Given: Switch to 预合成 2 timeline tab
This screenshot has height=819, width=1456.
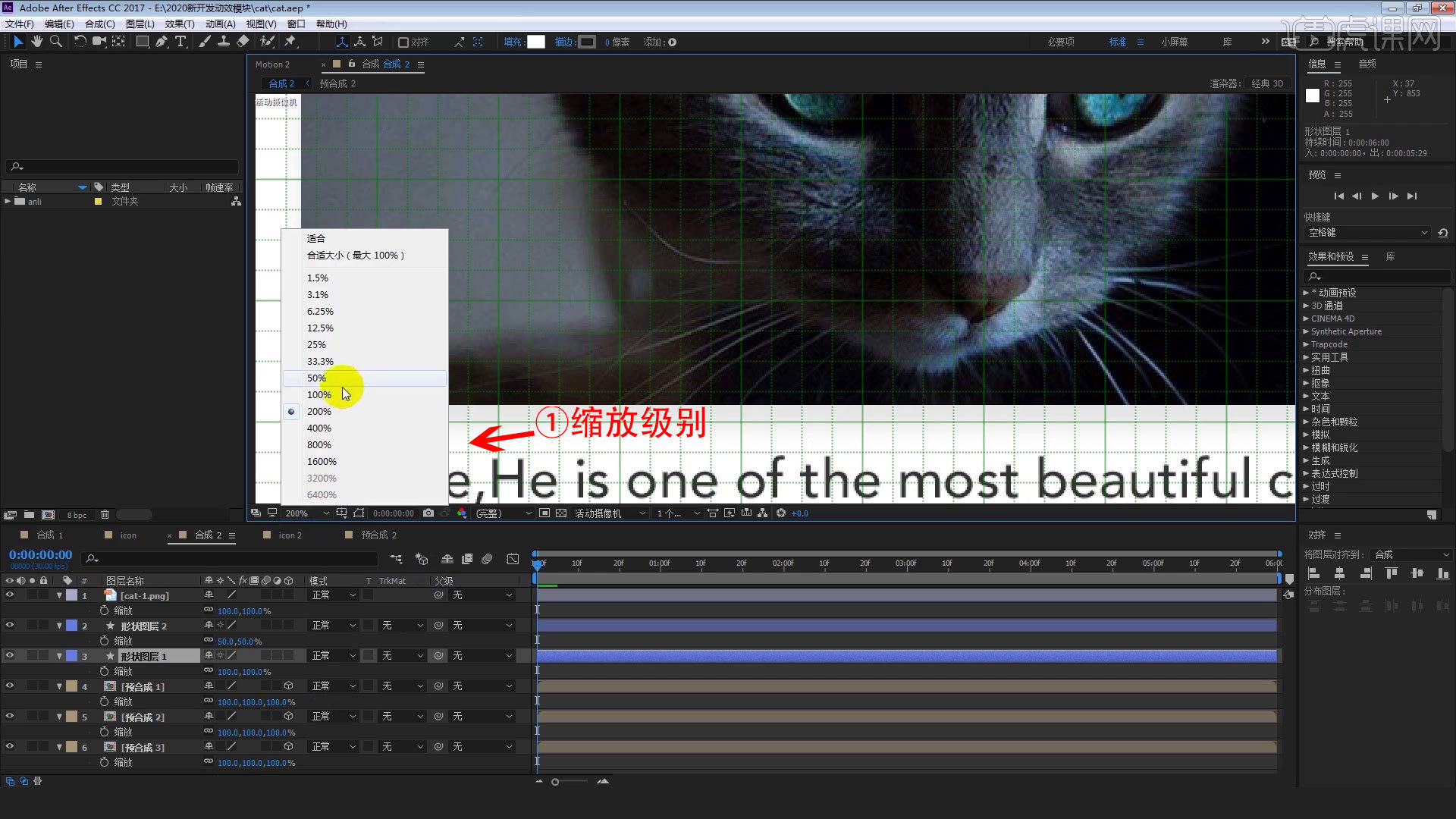Looking at the screenshot, I should pos(378,535).
